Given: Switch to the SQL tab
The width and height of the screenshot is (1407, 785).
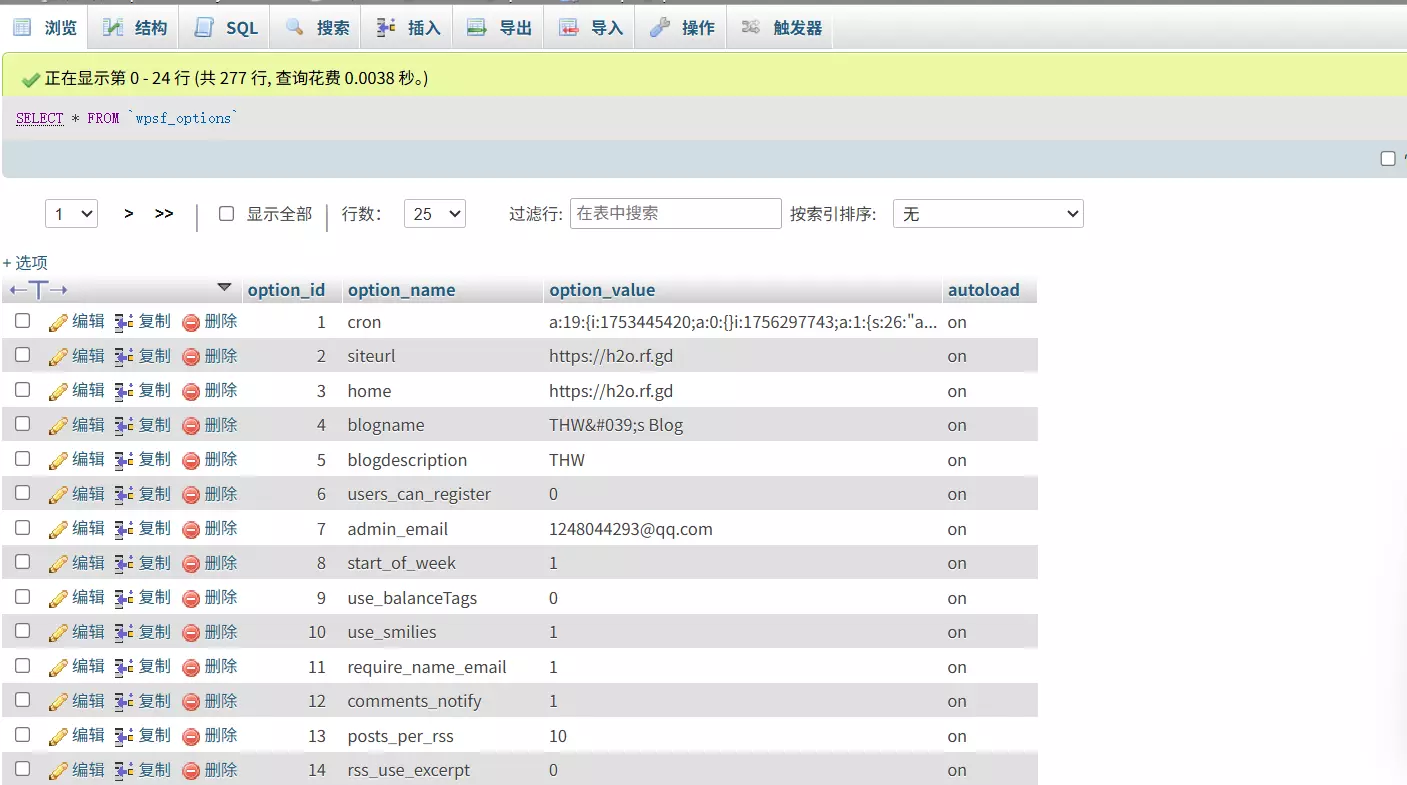Looking at the screenshot, I should tap(224, 27).
